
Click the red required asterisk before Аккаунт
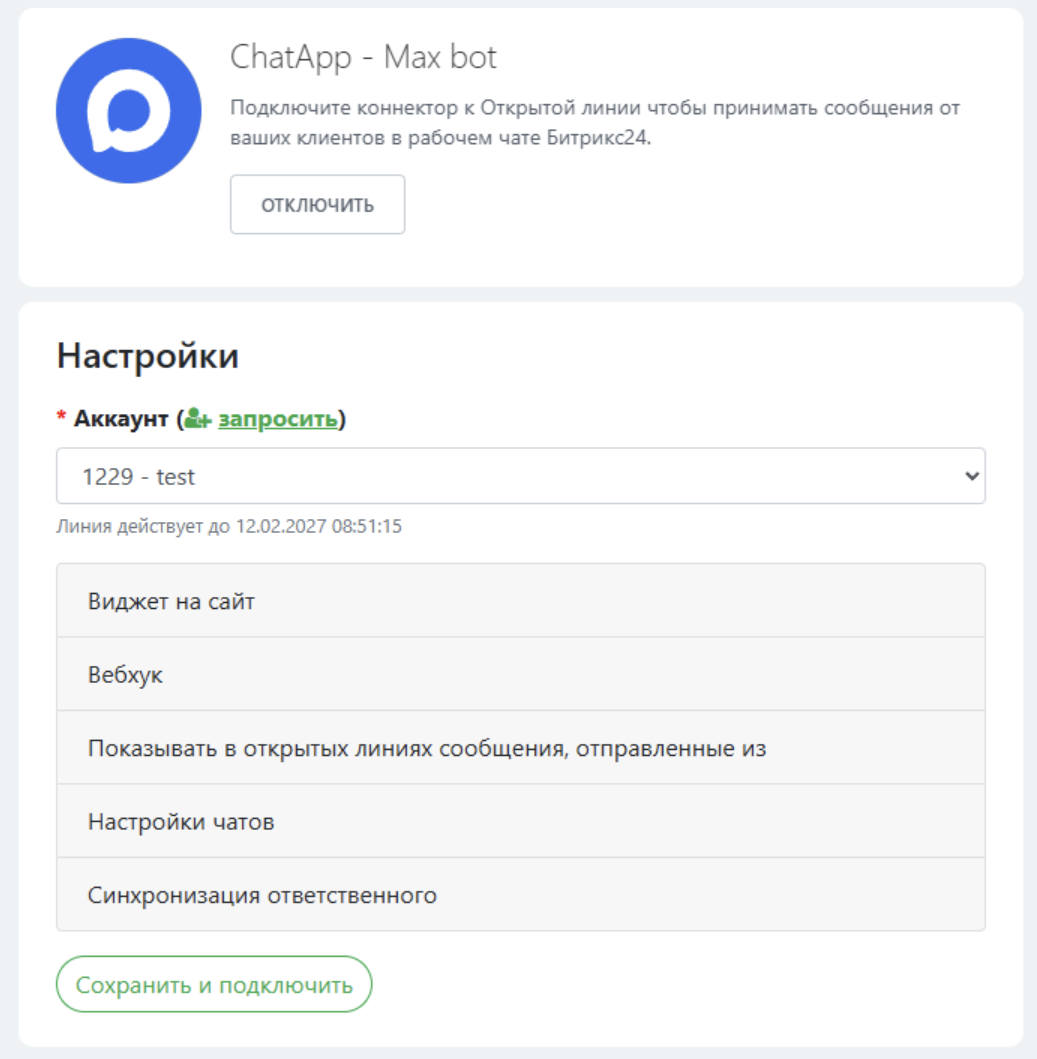pos(62,419)
